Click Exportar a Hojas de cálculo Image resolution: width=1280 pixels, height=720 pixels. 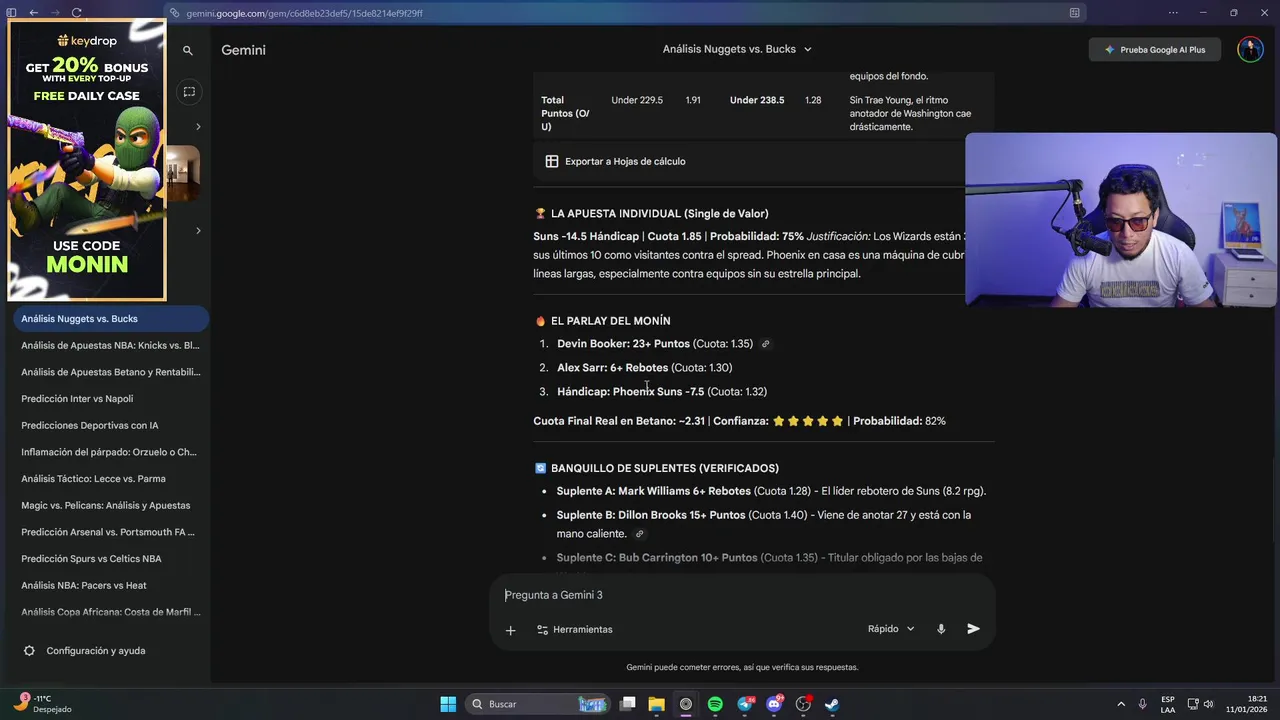point(615,161)
